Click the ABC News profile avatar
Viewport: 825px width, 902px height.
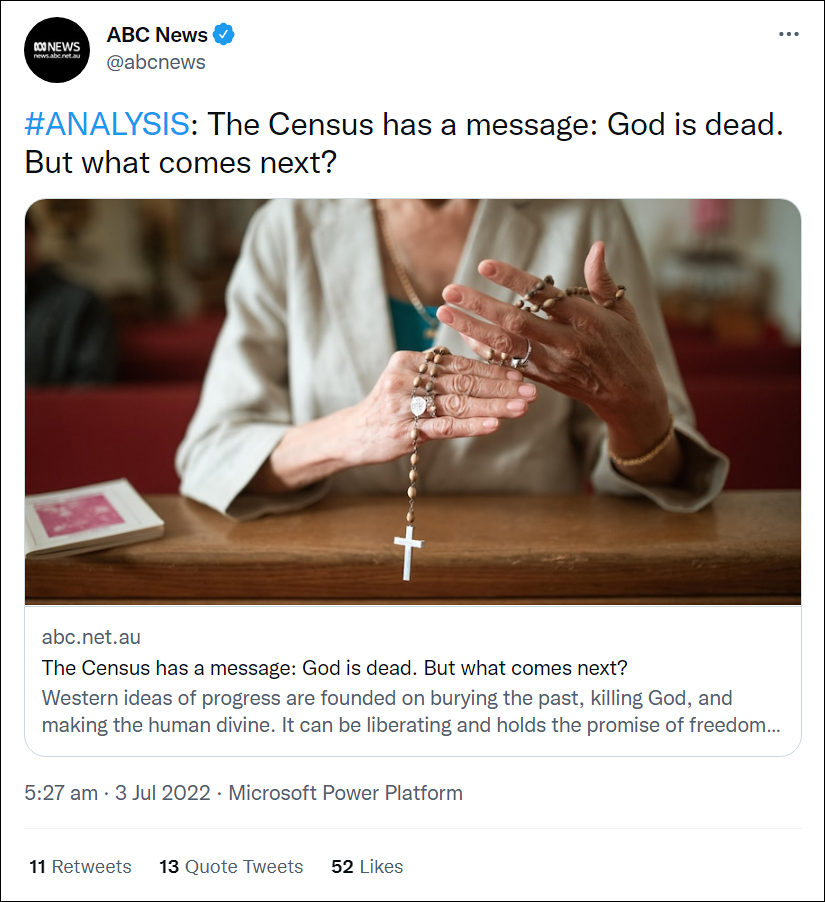57,49
